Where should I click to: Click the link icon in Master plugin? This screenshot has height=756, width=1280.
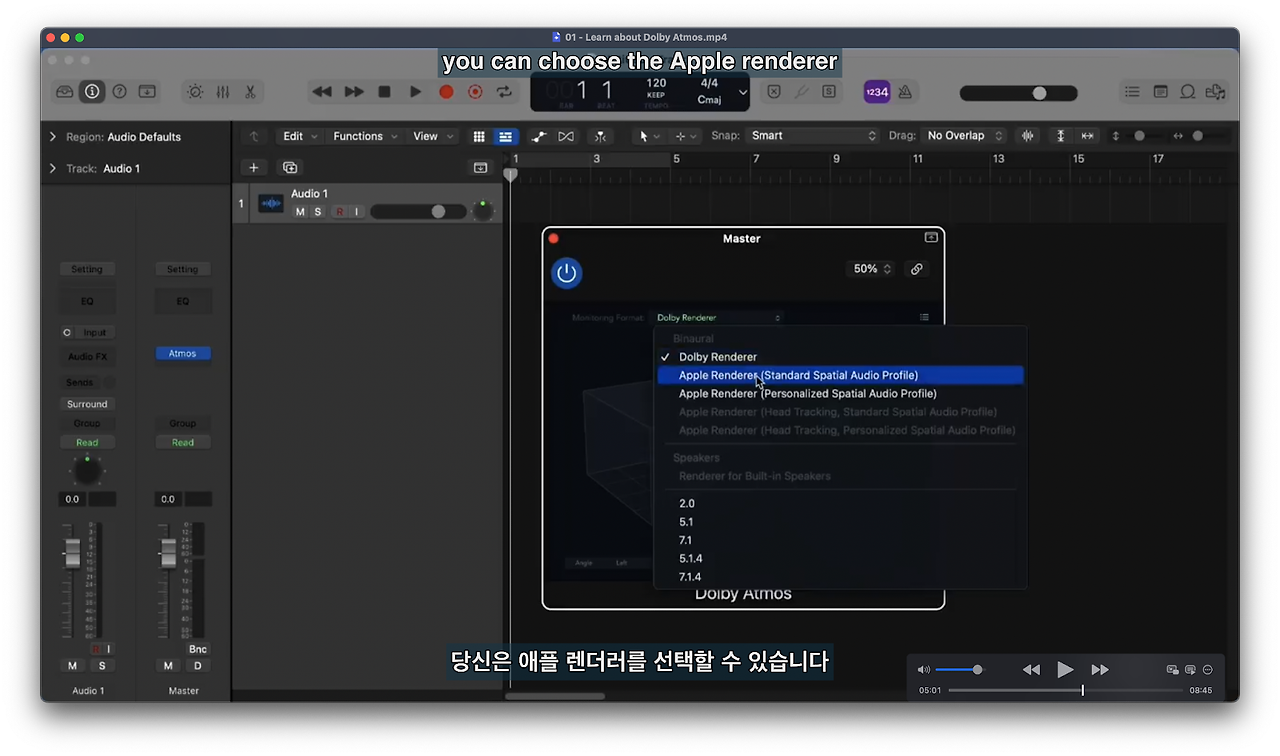(x=916, y=269)
